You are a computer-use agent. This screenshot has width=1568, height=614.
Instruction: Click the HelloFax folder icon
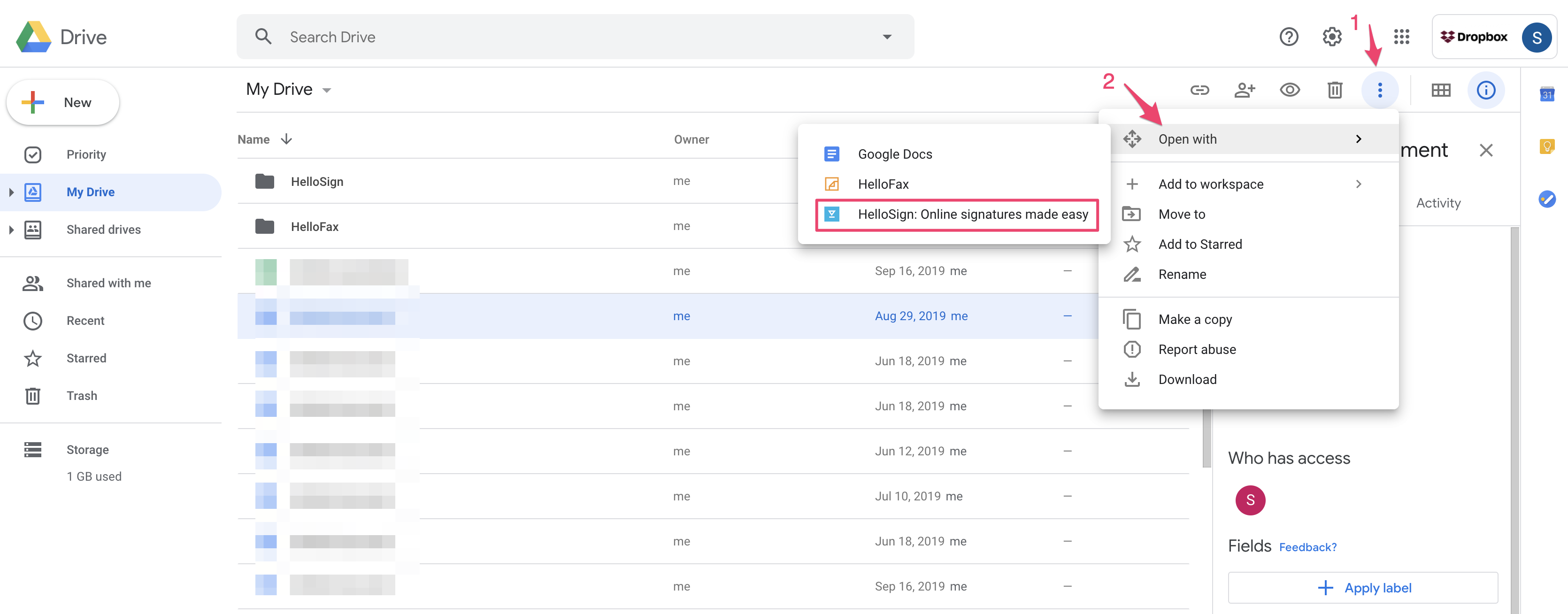coord(264,226)
